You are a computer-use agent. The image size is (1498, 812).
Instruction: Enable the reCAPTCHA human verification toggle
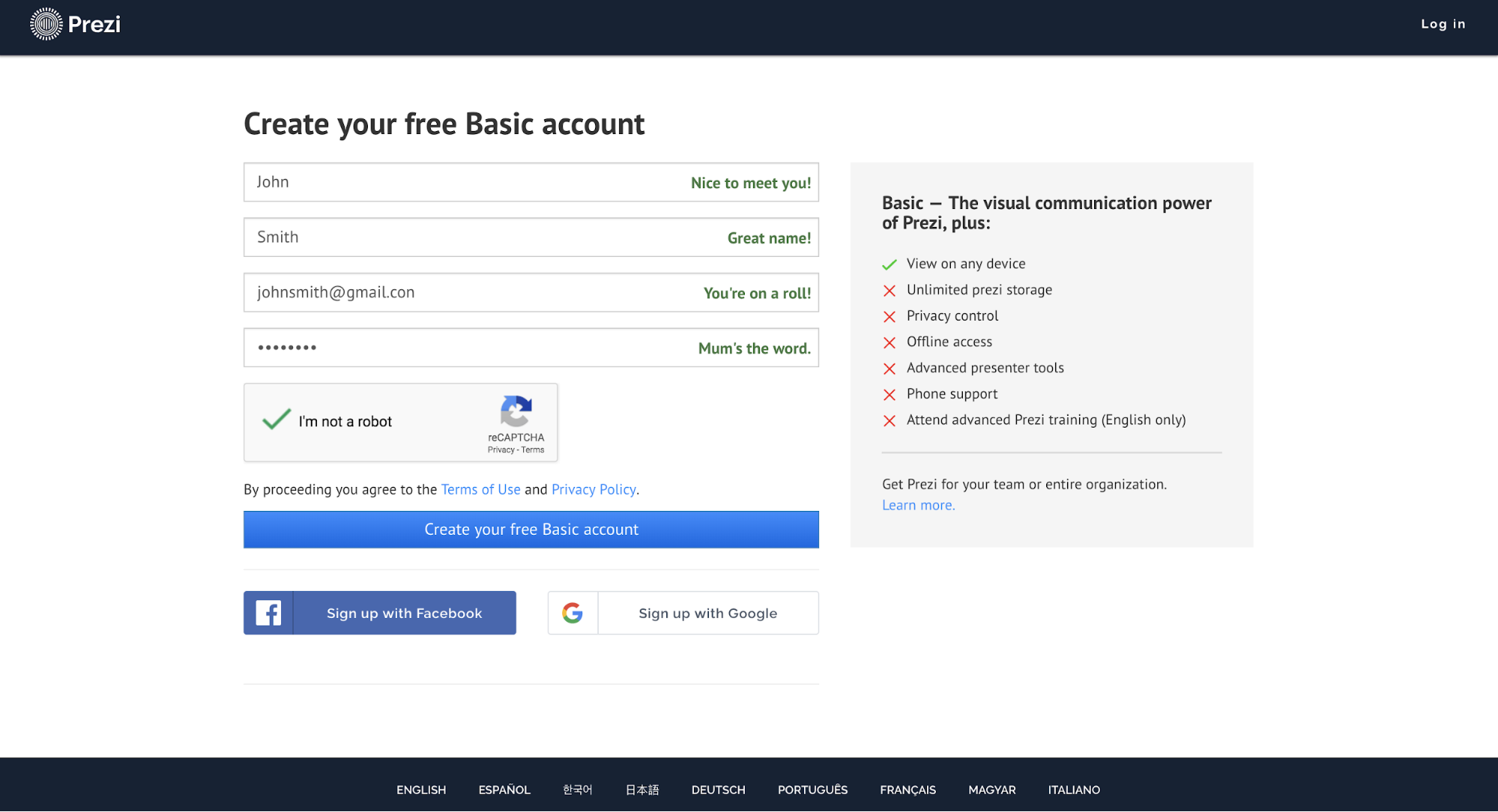[x=277, y=421]
